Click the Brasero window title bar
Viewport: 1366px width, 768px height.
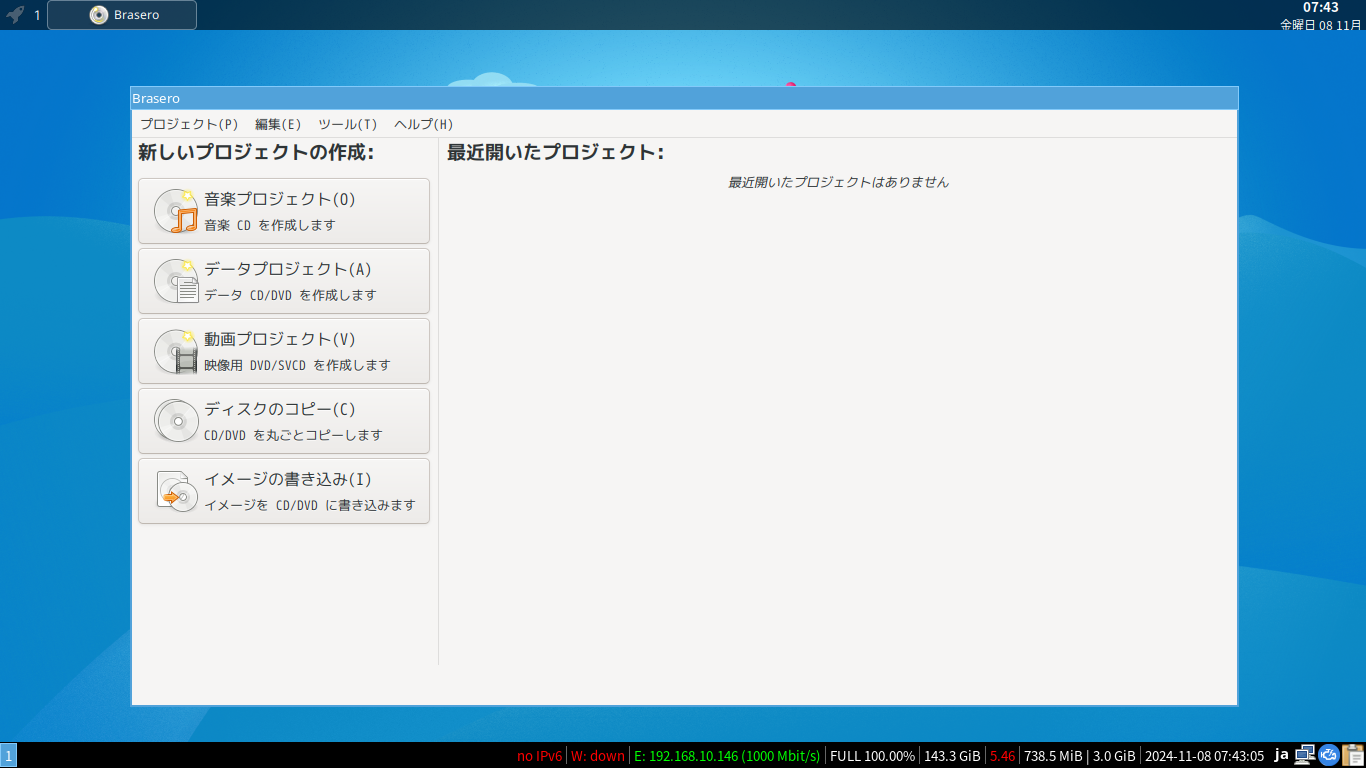[684, 98]
